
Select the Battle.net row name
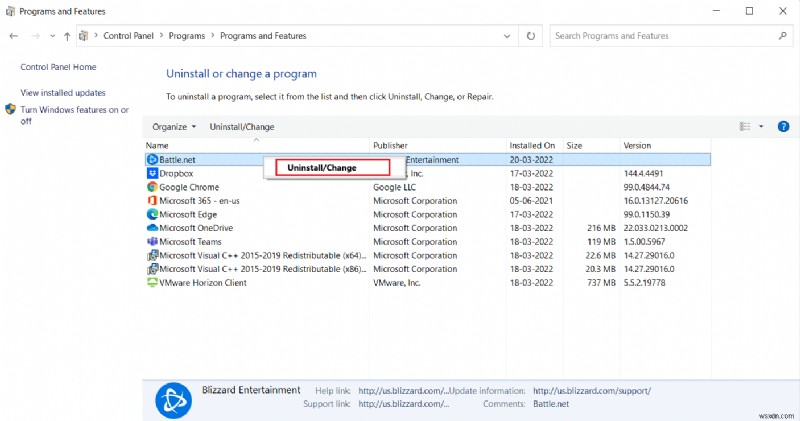177,160
